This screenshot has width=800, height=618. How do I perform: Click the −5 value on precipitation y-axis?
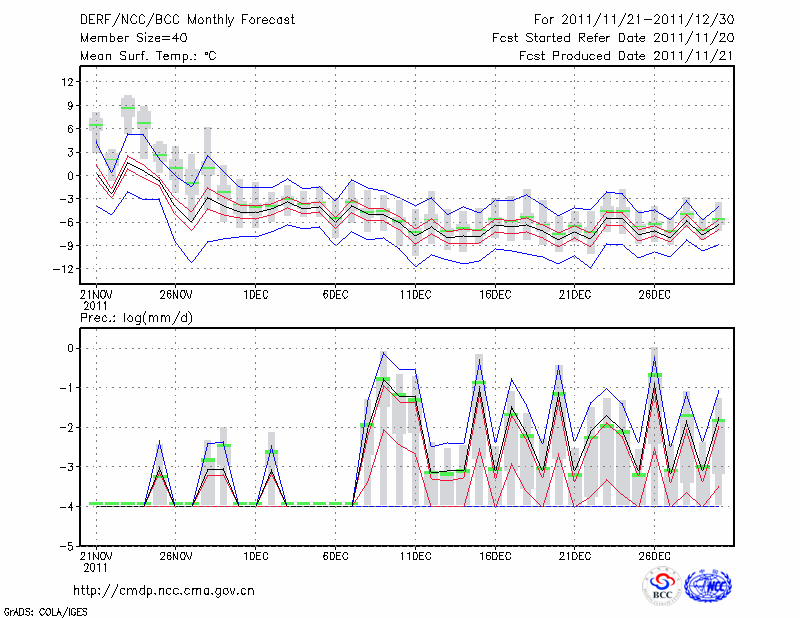(x=66, y=547)
